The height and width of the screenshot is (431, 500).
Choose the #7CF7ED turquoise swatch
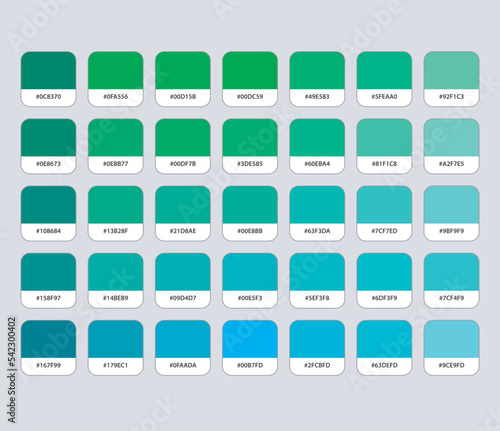384,213
